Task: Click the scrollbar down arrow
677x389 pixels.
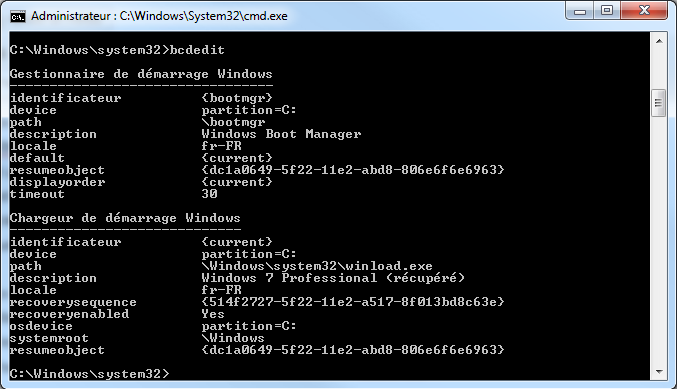Action: (659, 372)
